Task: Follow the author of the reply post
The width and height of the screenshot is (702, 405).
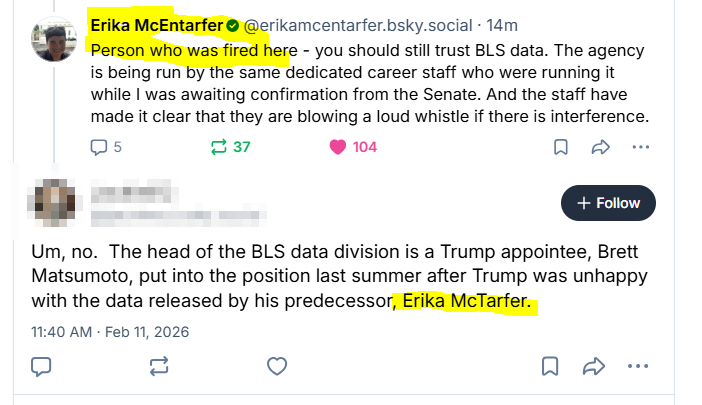Action: click(x=608, y=203)
